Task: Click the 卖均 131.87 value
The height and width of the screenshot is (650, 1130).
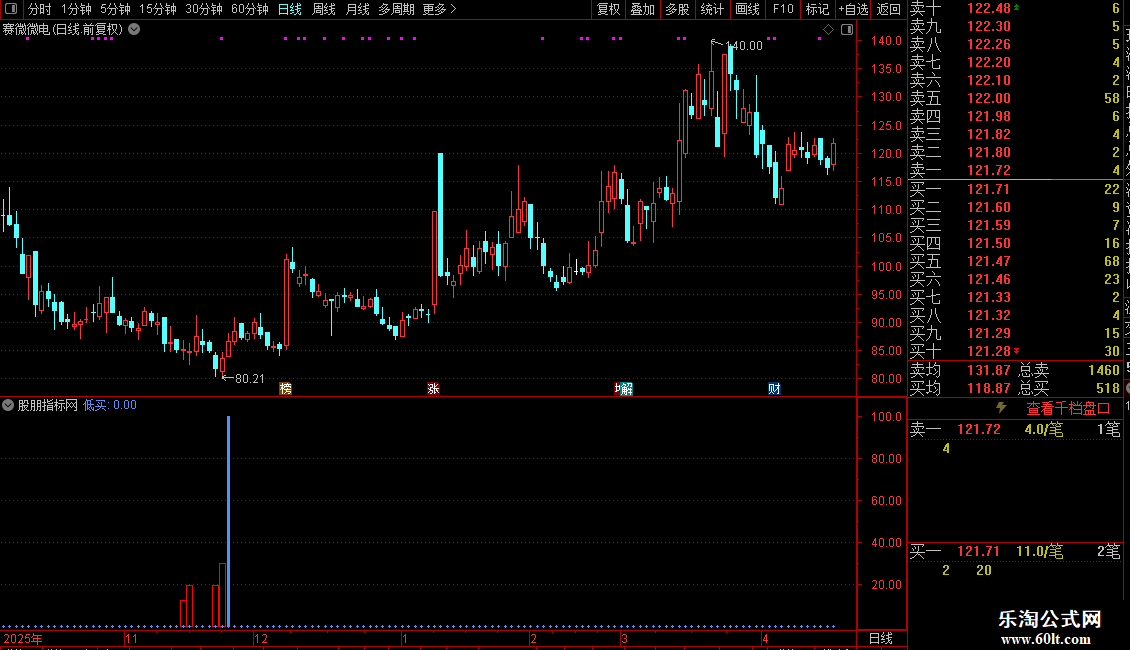Action: 989,370
